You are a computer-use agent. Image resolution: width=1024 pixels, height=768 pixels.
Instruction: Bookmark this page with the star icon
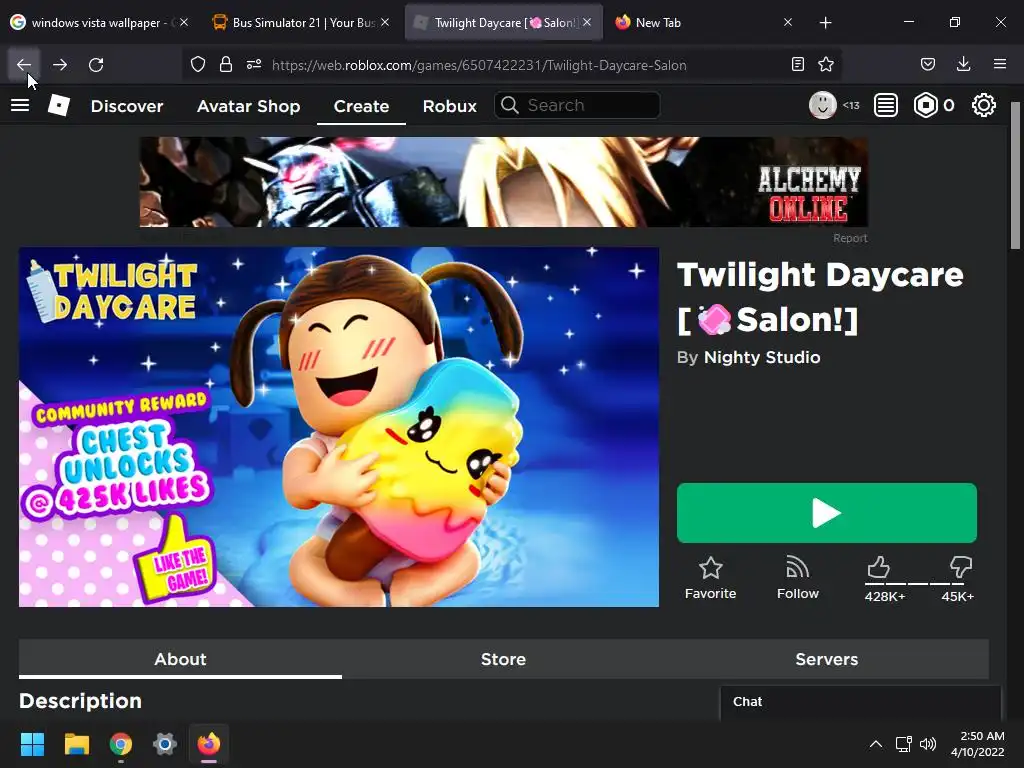(x=826, y=64)
